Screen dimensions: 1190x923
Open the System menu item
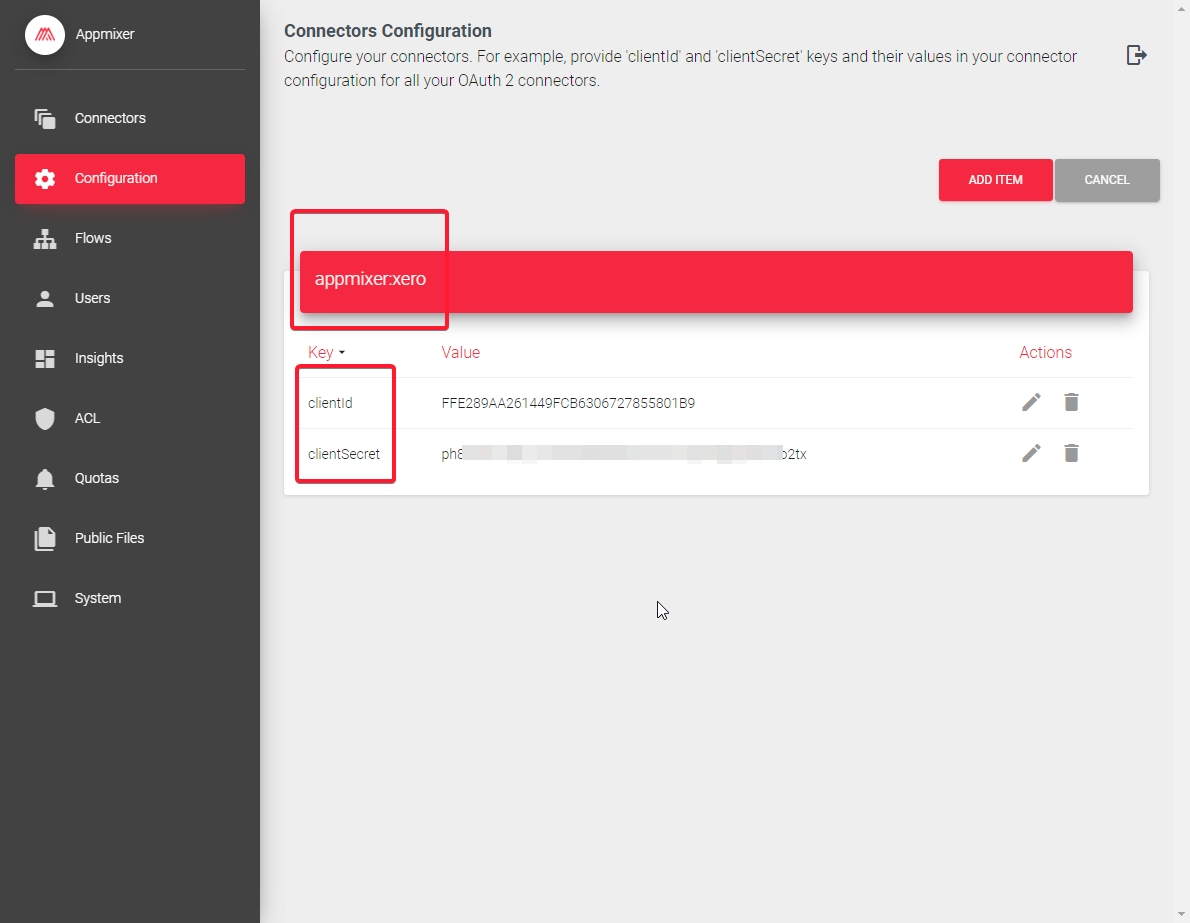[x=97, y=598]
